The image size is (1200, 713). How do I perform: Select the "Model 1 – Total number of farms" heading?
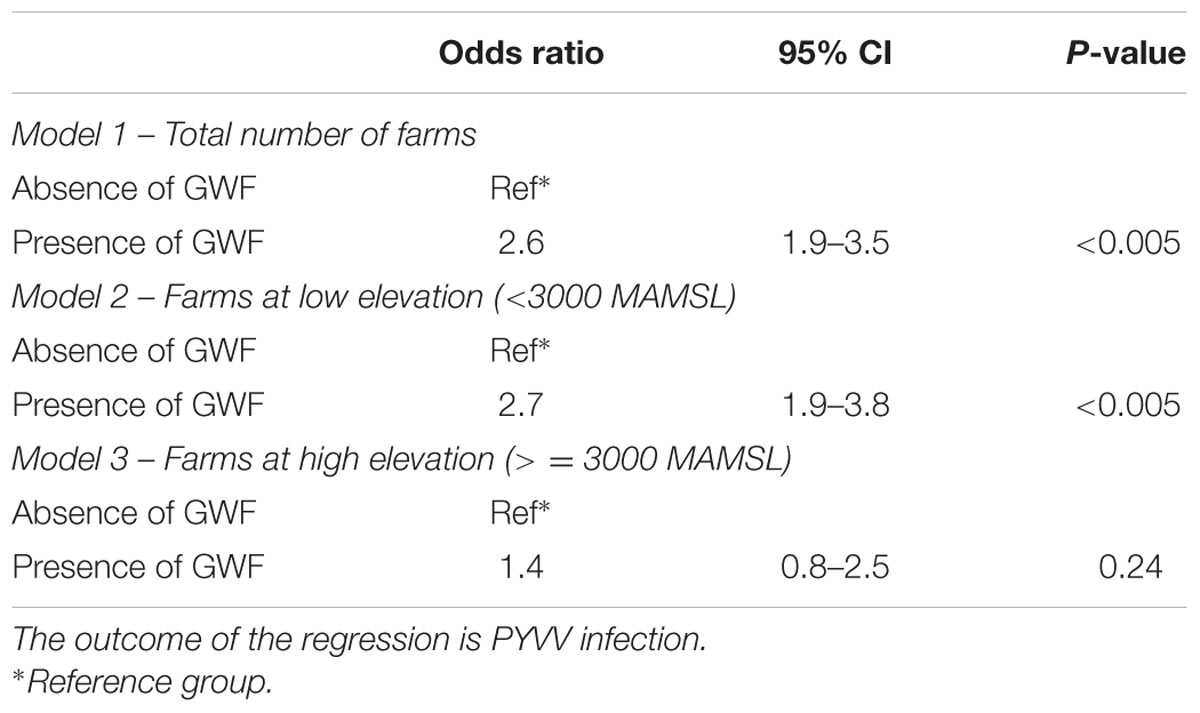point(245,133)
